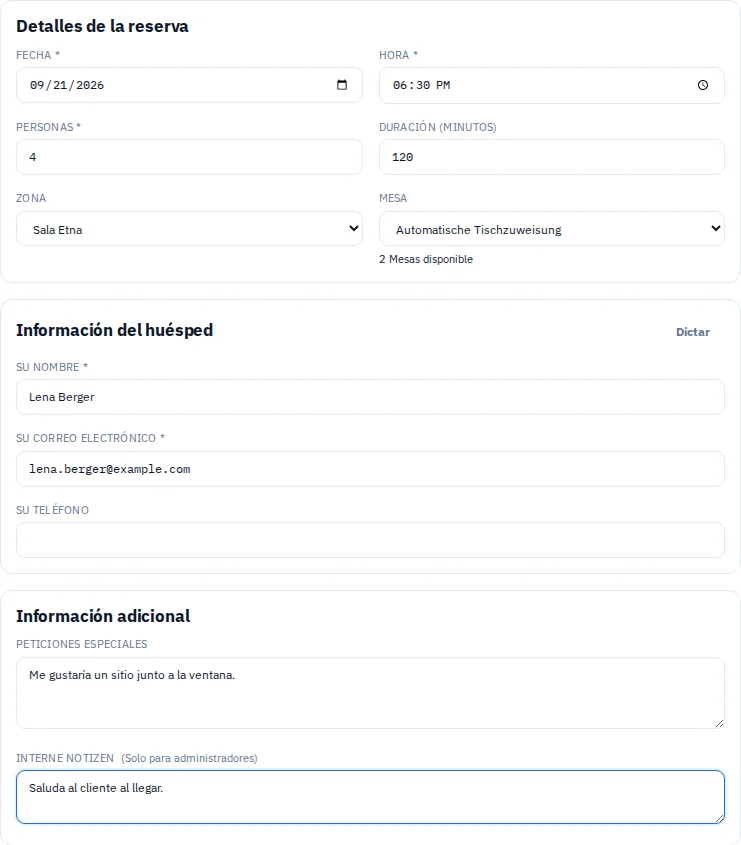Image resolution: width=741 pixels, height=845 pixels.
Task: Grab the Peticiones especiales resize handle
Action: (719, 723)
